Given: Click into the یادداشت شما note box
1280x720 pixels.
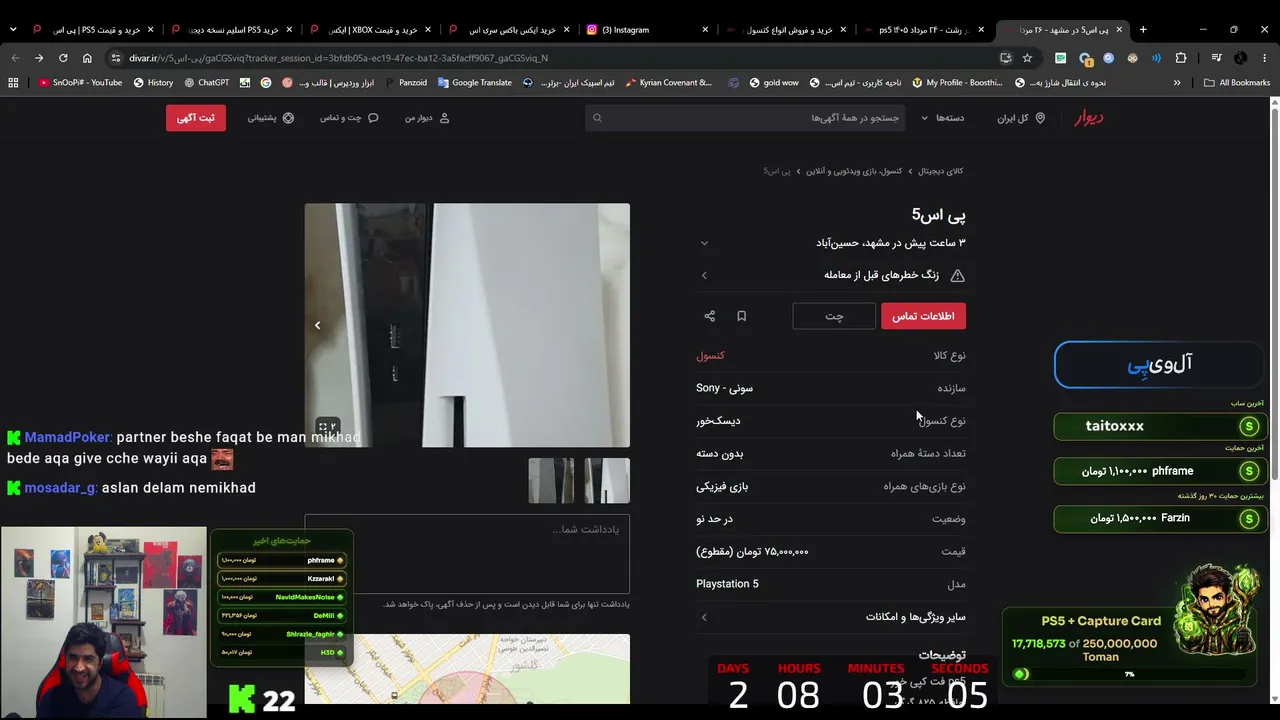Looking at the screenshot, I should tap(467, 554).
